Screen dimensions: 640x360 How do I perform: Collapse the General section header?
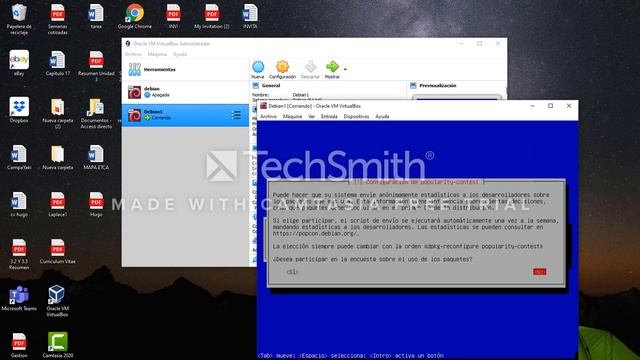271,86
